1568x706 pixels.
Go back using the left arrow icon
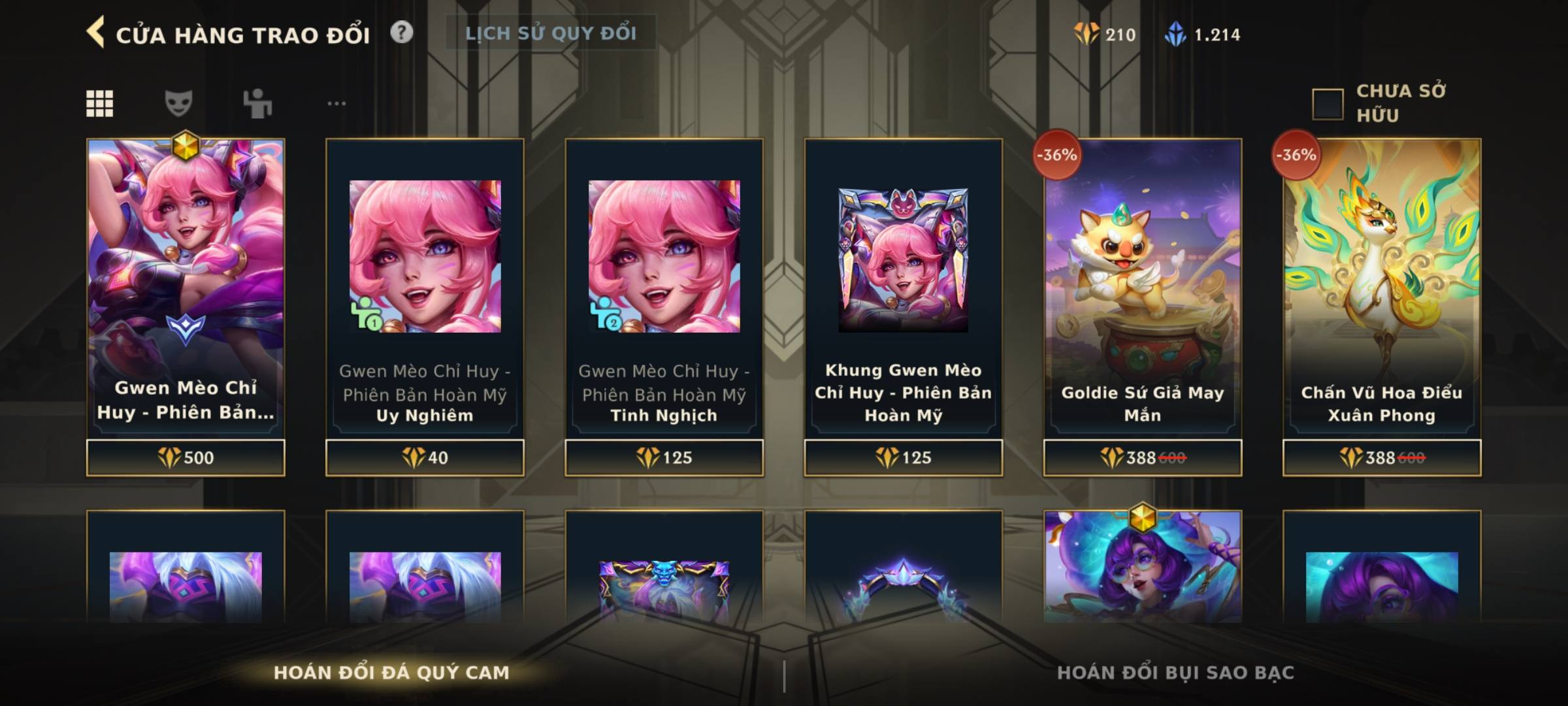click(x=95, y=33)
